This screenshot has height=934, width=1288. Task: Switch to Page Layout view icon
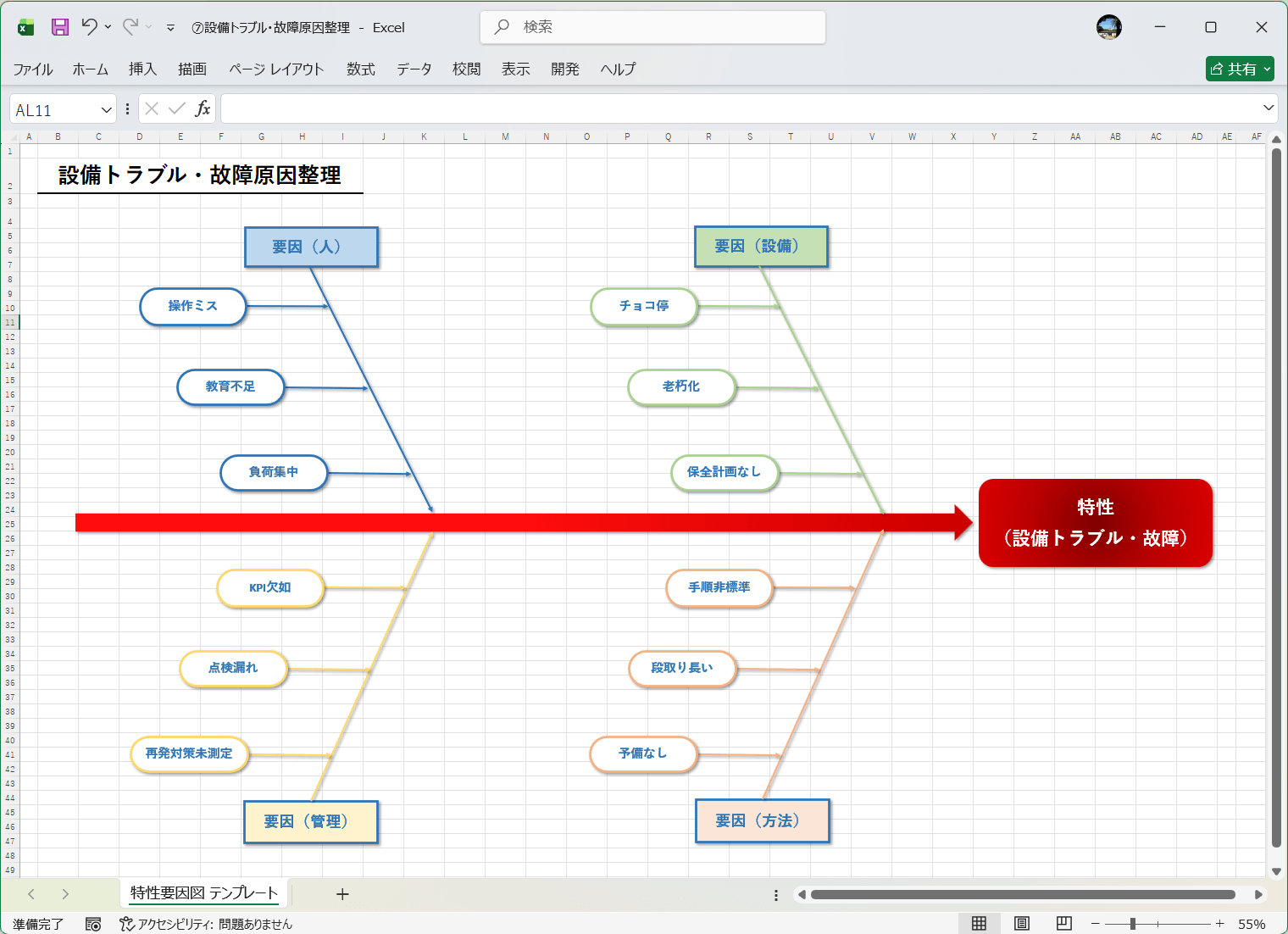1021,923
